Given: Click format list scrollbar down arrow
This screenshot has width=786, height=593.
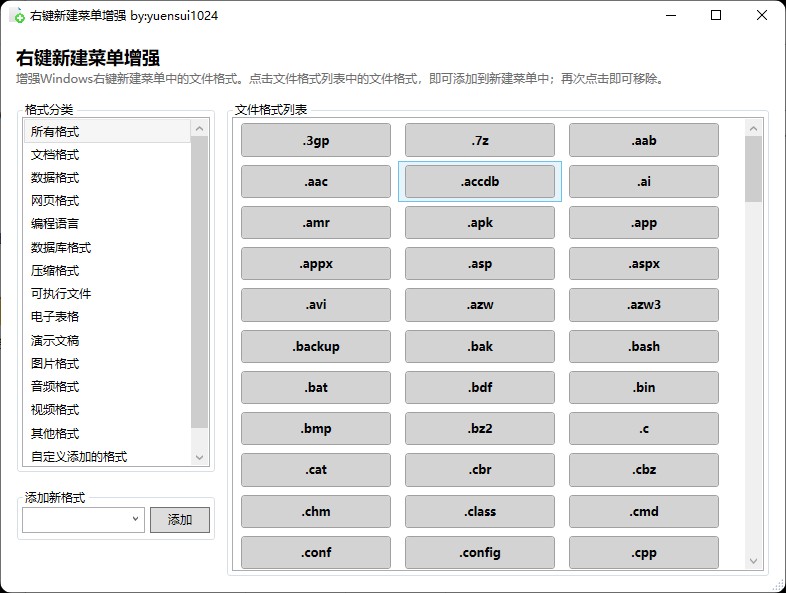Looking at the screenshot, I should tap(753, 561).
